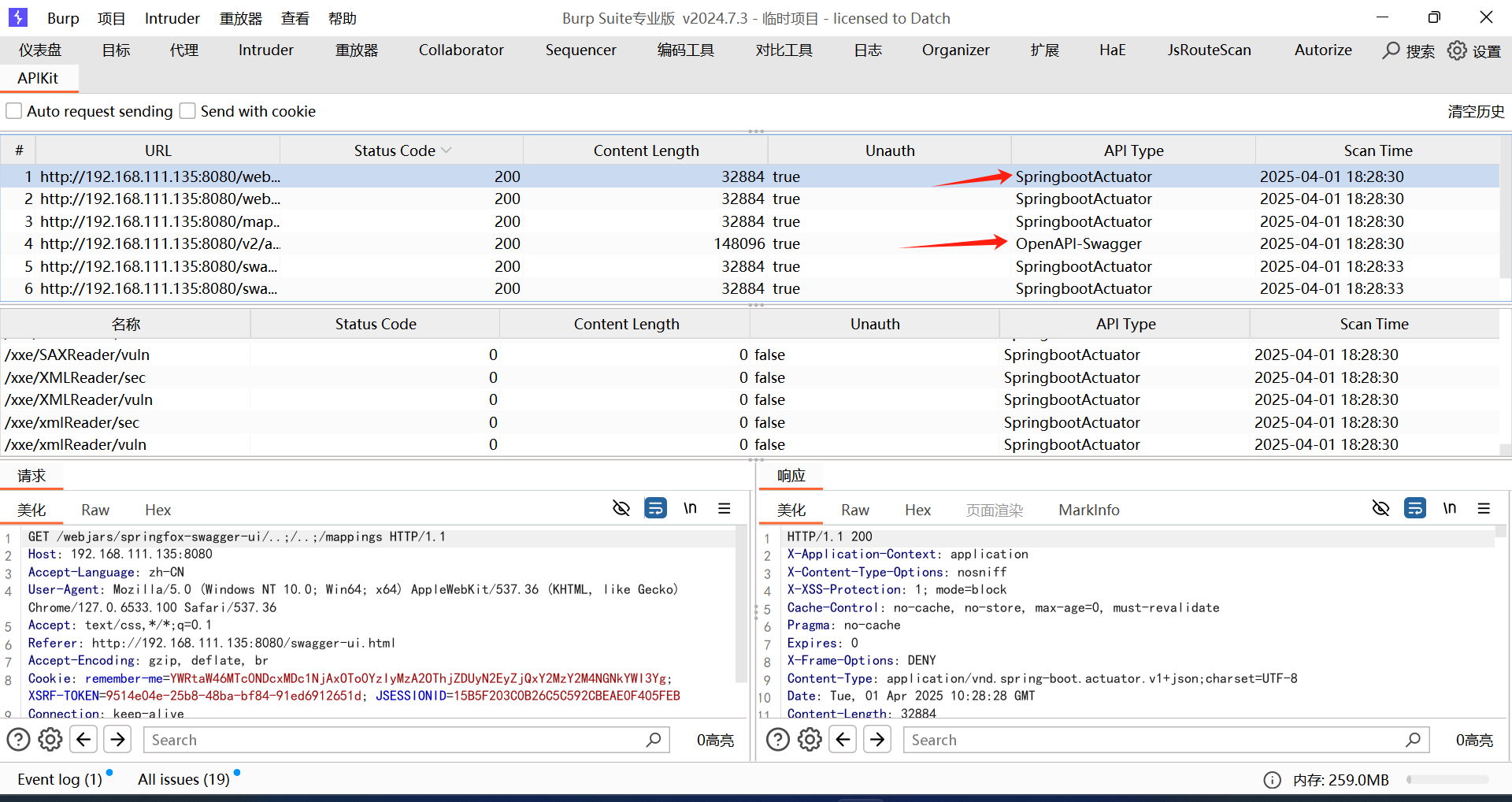Viewport: 1512px width, 802px height.
Task: Click magnifier icon in request search field
Action: pos(653,739)
